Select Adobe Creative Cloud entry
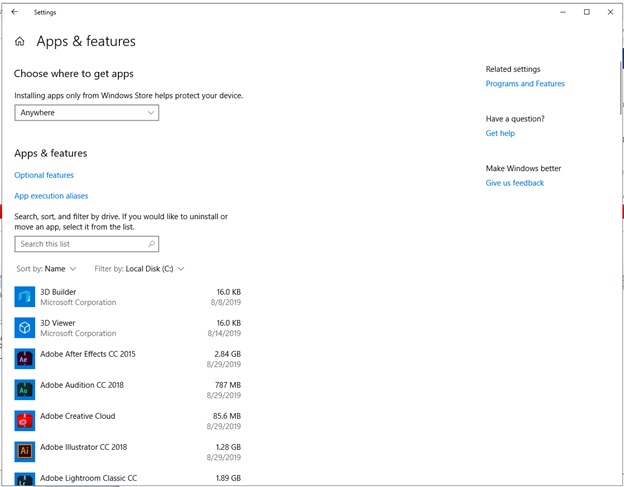 [78, 416]
